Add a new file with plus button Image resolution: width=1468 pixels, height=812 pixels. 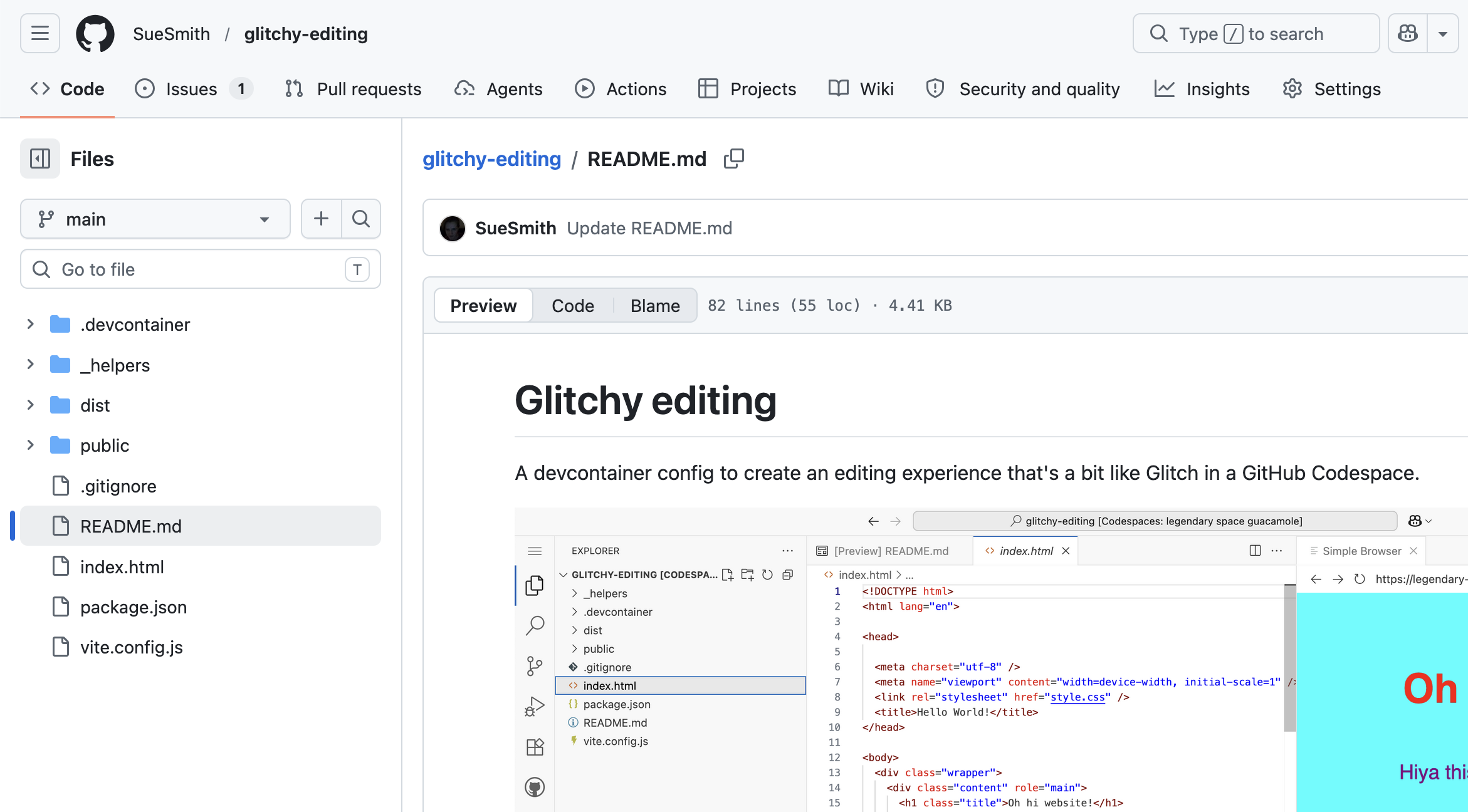322,219
